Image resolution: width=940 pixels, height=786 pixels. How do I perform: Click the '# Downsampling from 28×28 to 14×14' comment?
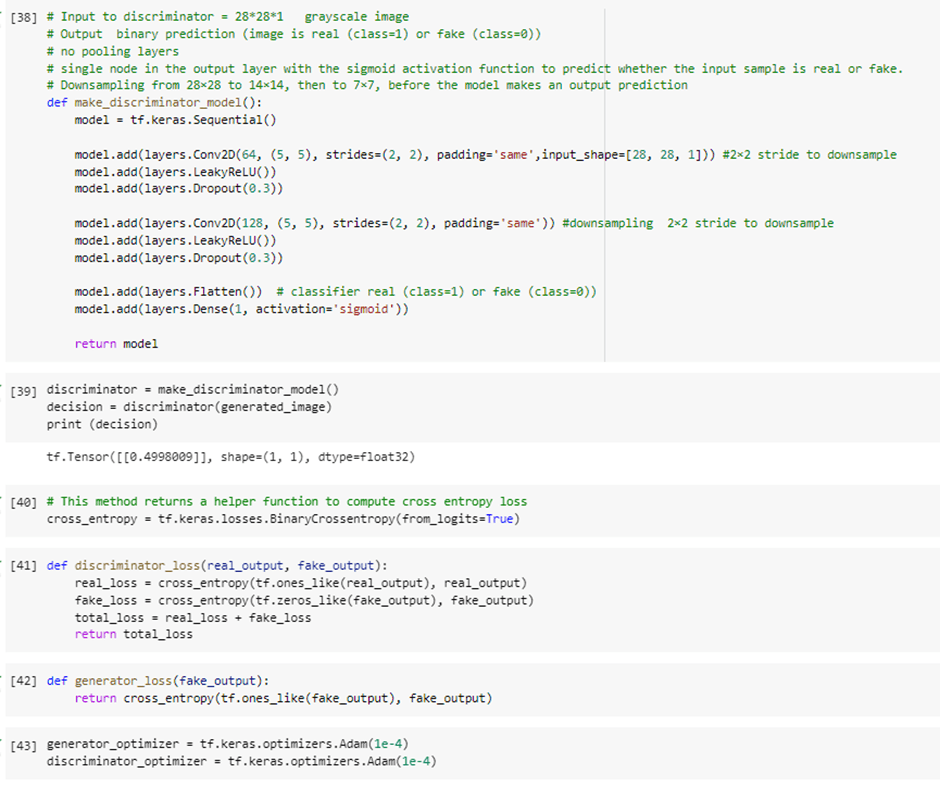pyautogui.click(x=367, y=85)
